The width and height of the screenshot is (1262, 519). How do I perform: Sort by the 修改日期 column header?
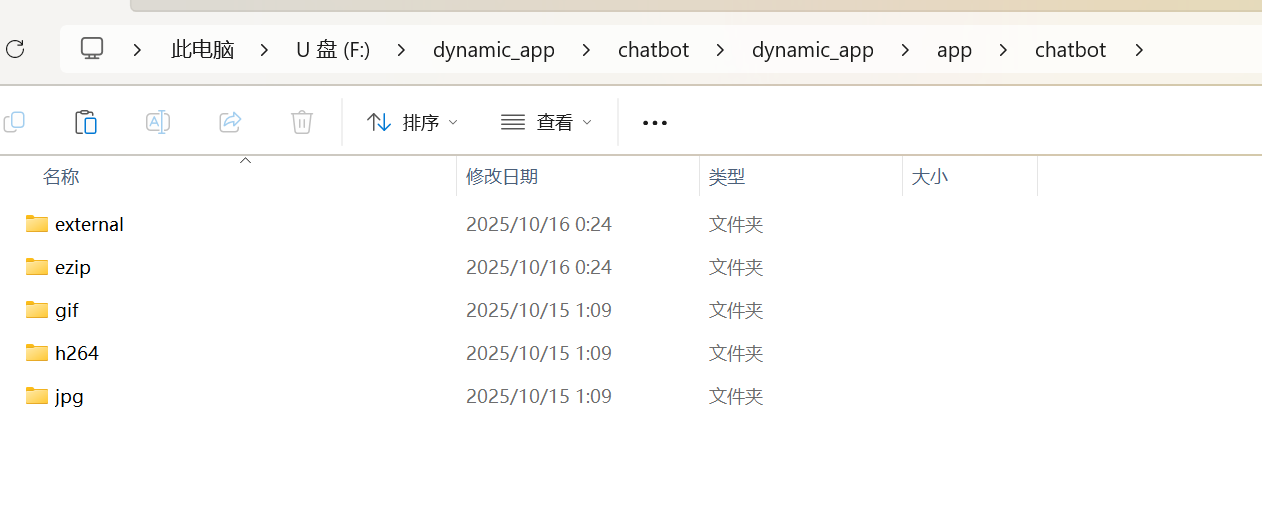(502, 177)
